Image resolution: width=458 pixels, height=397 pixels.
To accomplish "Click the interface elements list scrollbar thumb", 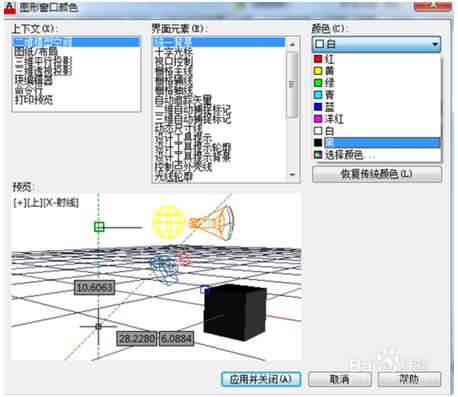I will tap(292, 85).
